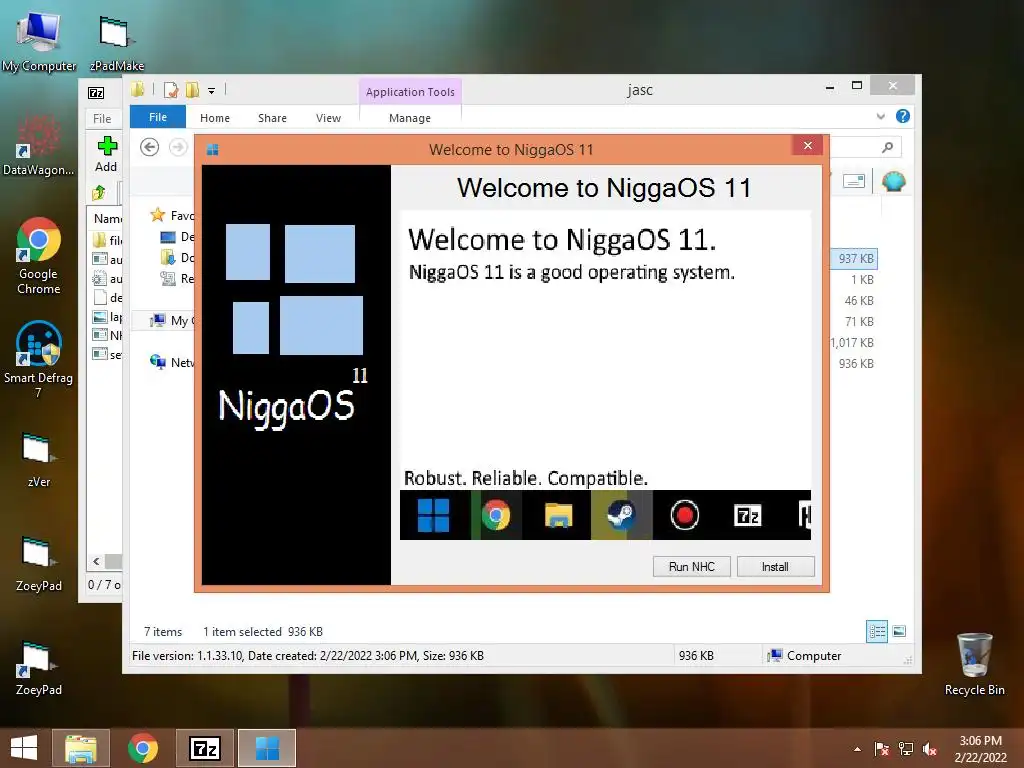Click Run NHC button

[x=692, y=567]
